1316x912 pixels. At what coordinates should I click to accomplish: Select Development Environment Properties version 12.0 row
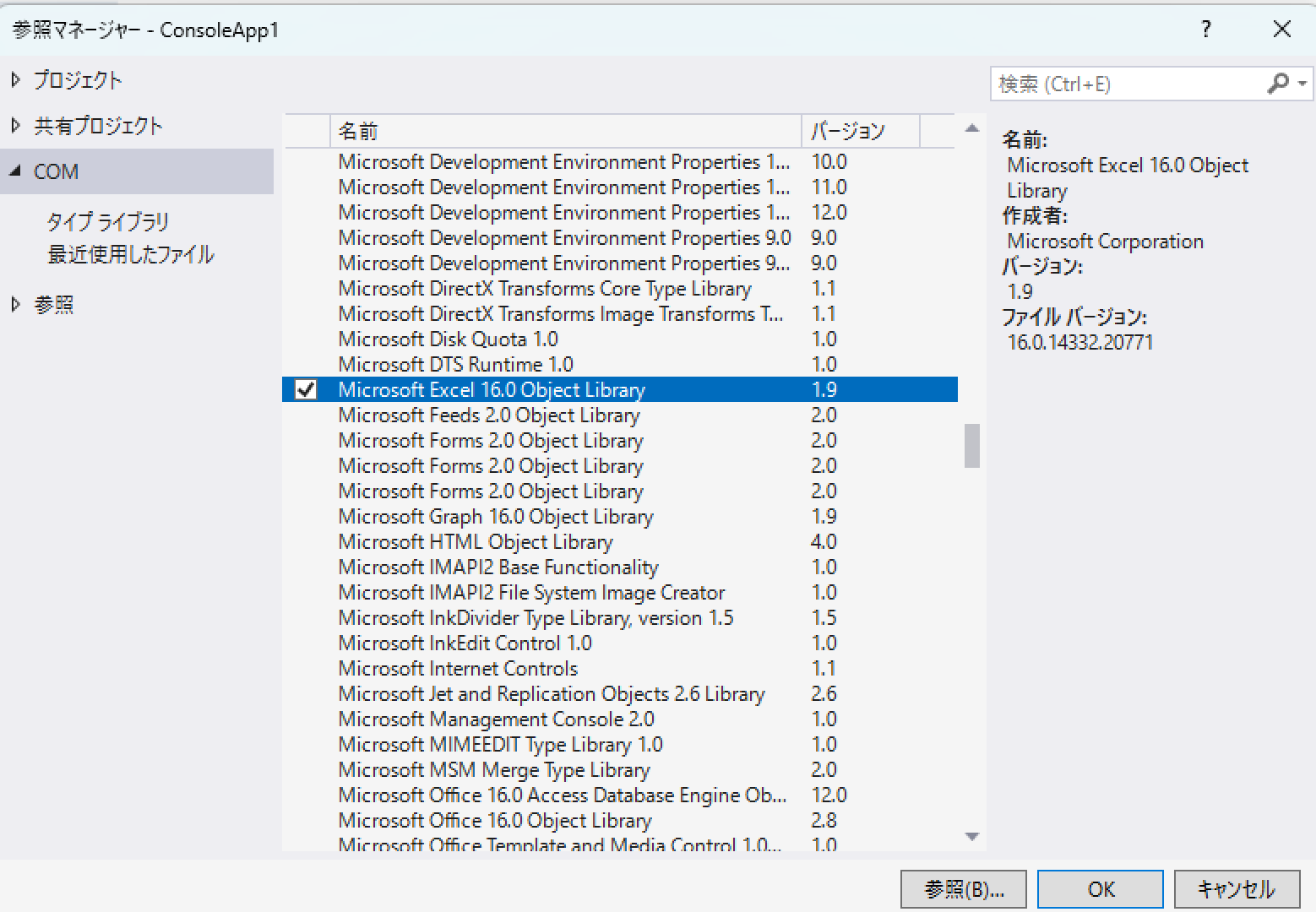click(x=620, y=212)
